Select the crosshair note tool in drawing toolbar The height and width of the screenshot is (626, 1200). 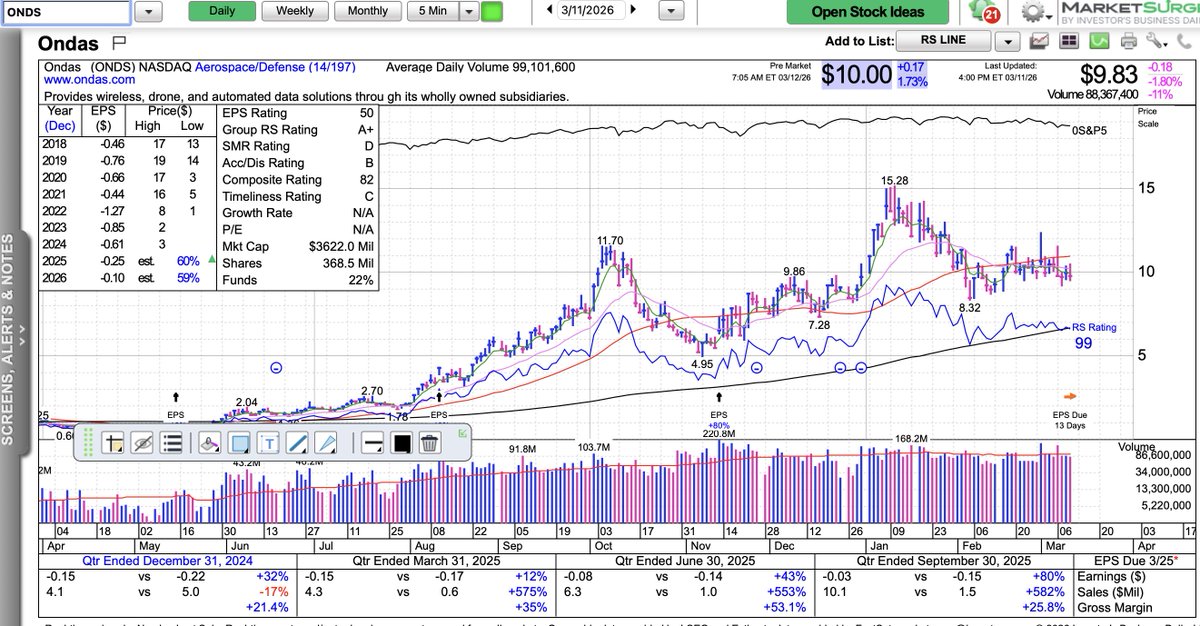click(113, 442)
